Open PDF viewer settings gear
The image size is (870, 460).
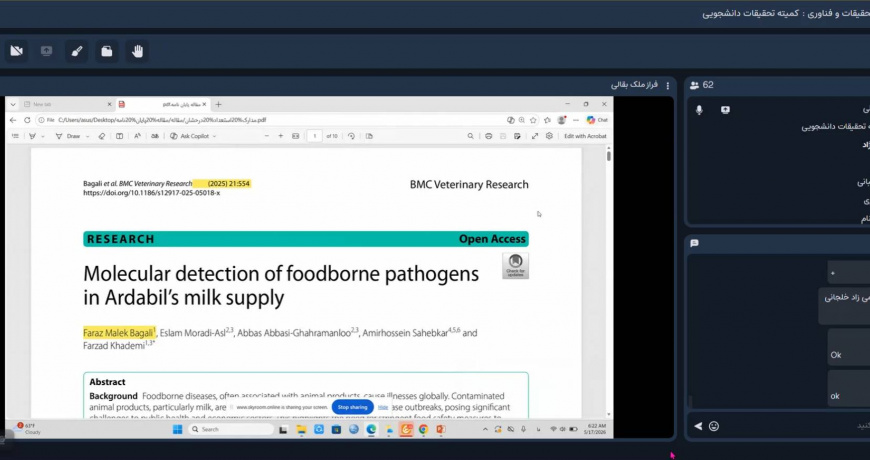549,136
